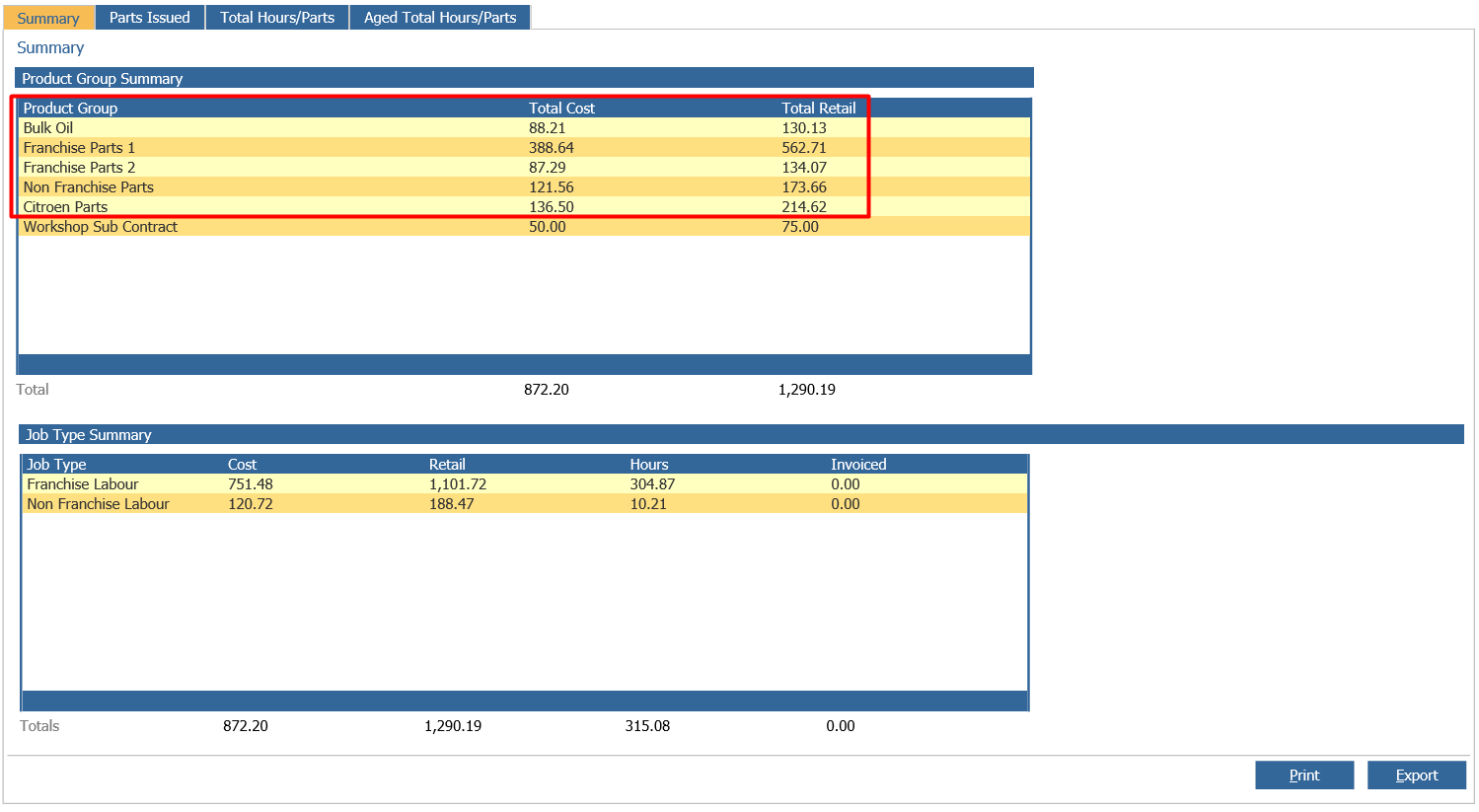
Task: Click the Product Group Summary section header
Action: pyautogui.click(x=524, y=78)
